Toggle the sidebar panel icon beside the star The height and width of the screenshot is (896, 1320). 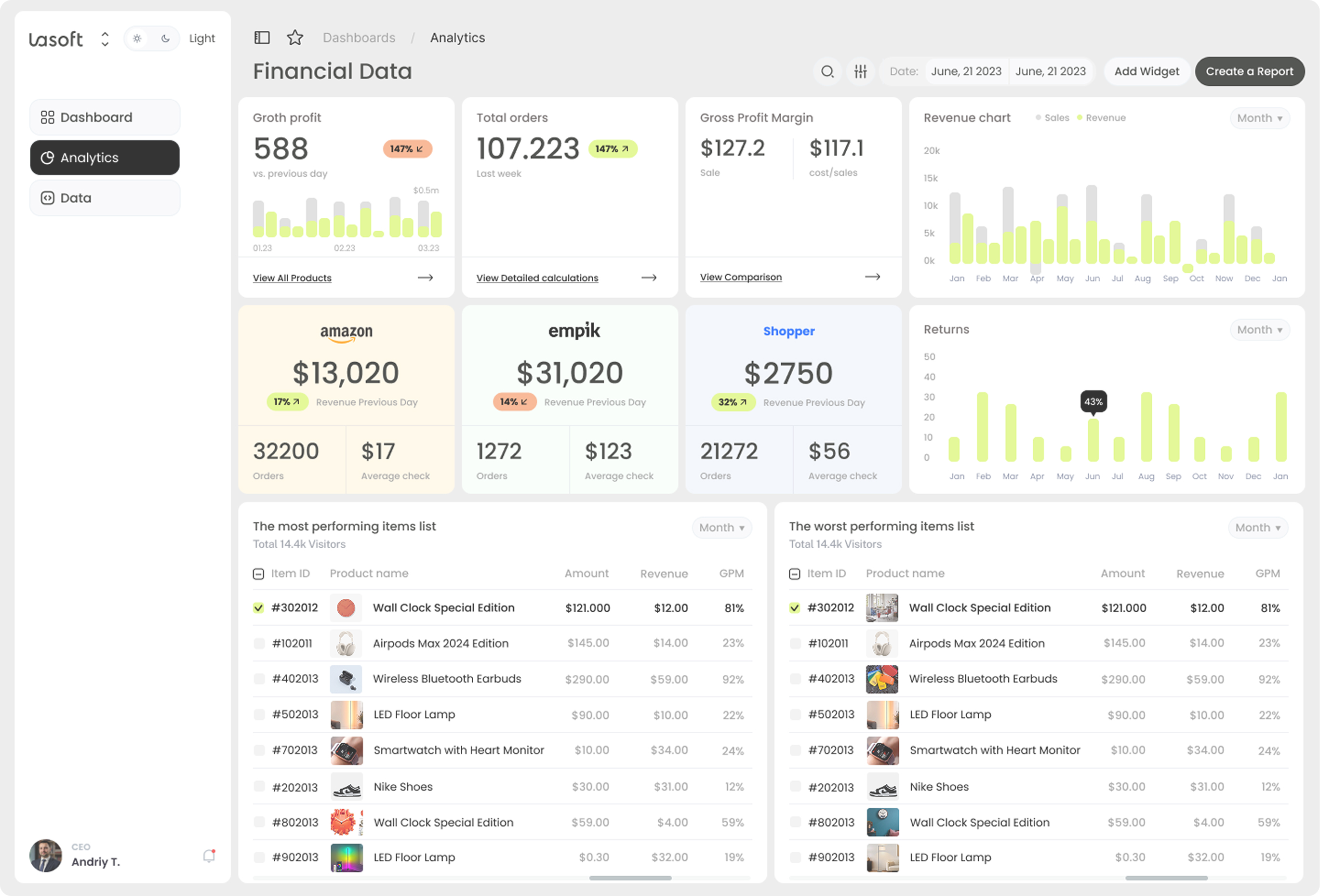coord(262,37)
